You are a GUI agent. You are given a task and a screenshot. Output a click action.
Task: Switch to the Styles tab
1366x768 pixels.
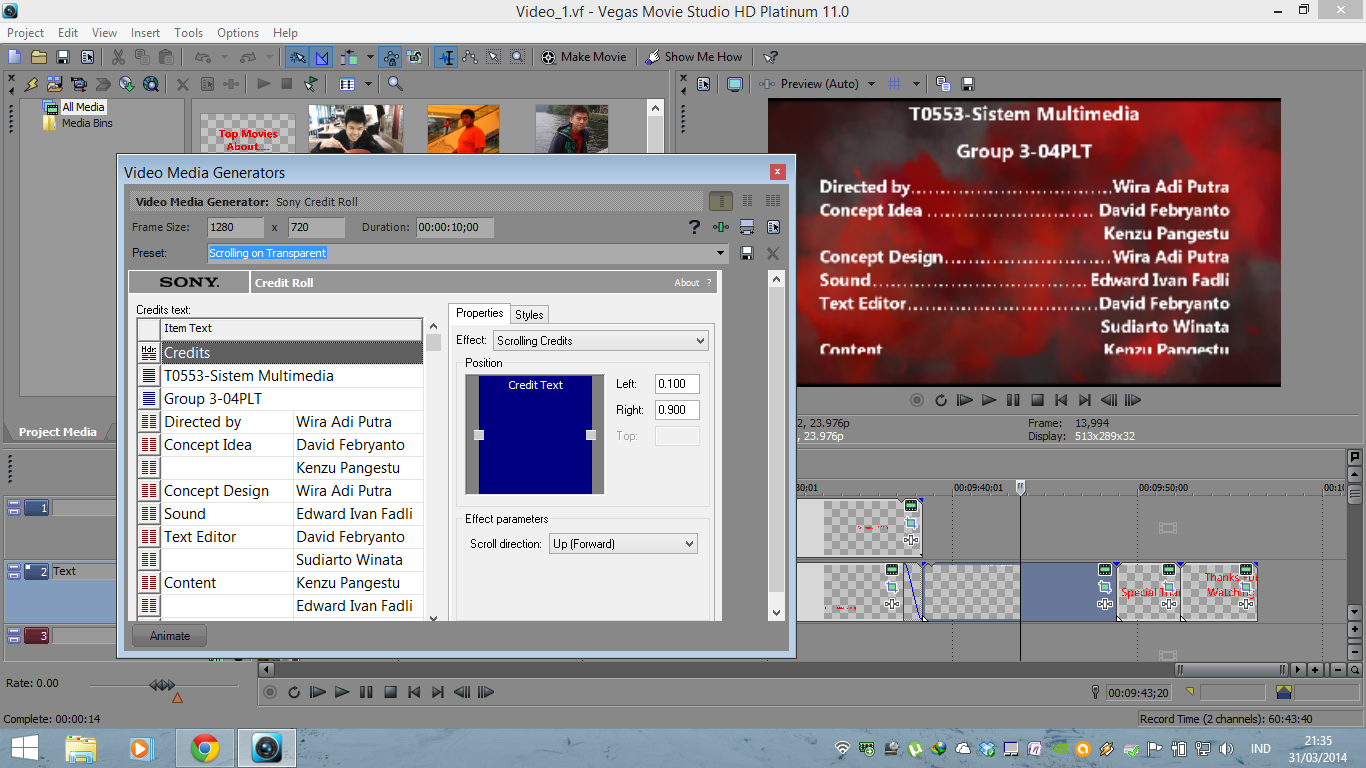[529, 314]
